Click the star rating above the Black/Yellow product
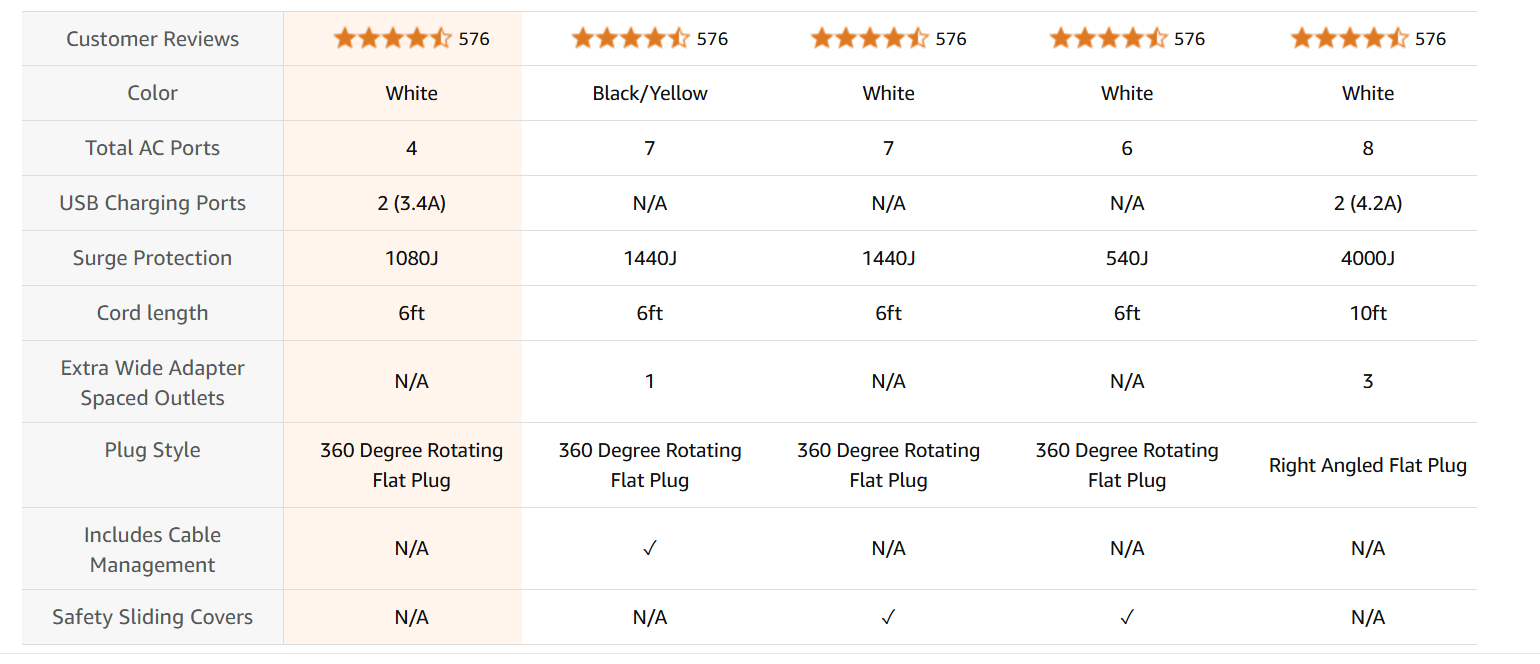 click(630, 39)
